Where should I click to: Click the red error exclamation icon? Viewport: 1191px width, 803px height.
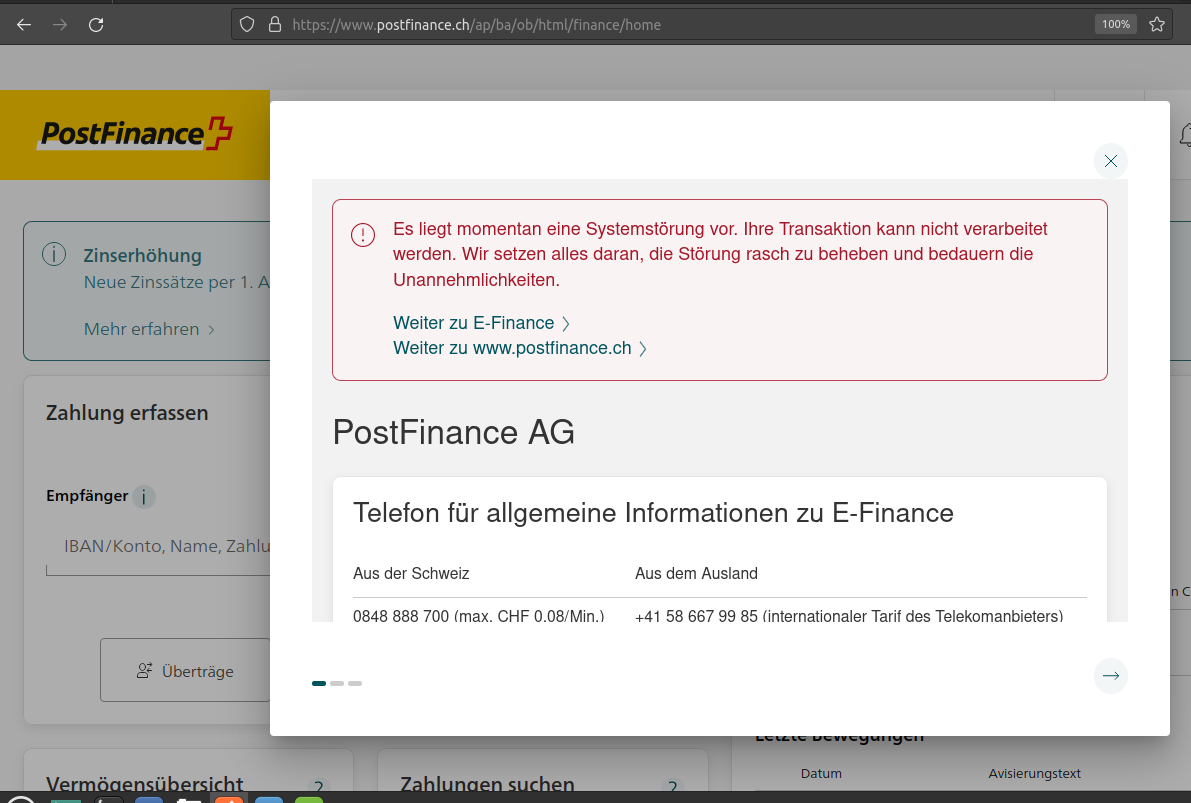point(363,235)
